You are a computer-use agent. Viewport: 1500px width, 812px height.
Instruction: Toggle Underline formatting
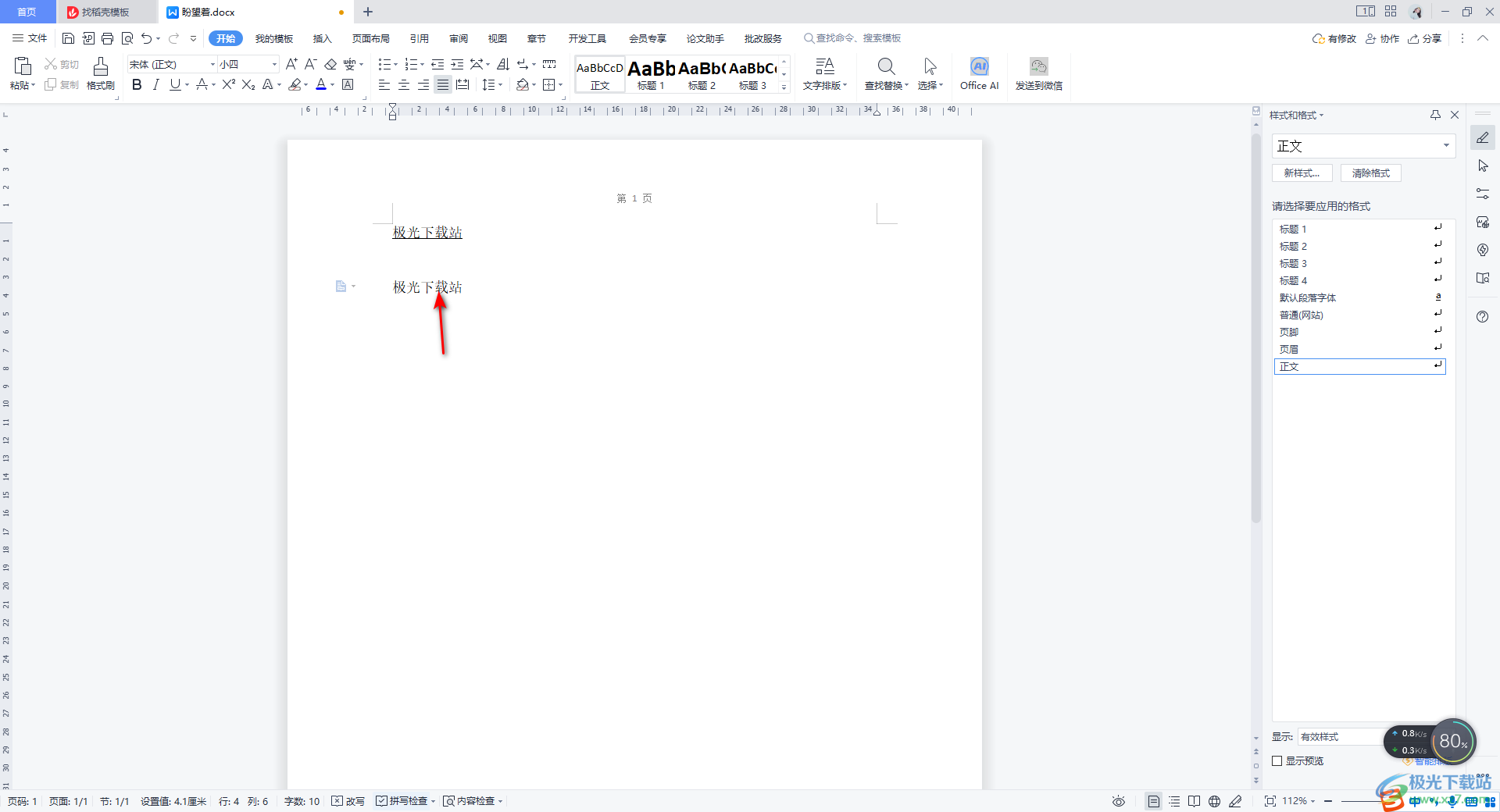click(175, 84)
